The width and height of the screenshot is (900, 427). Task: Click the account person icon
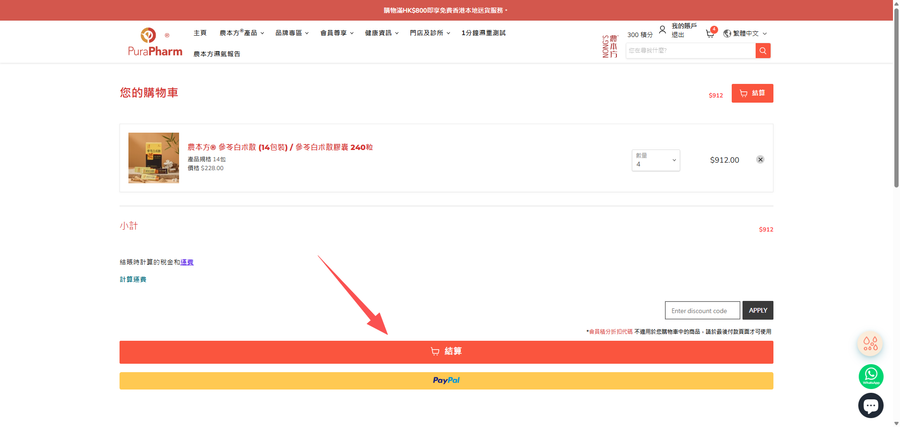click(x=662, y=29)
